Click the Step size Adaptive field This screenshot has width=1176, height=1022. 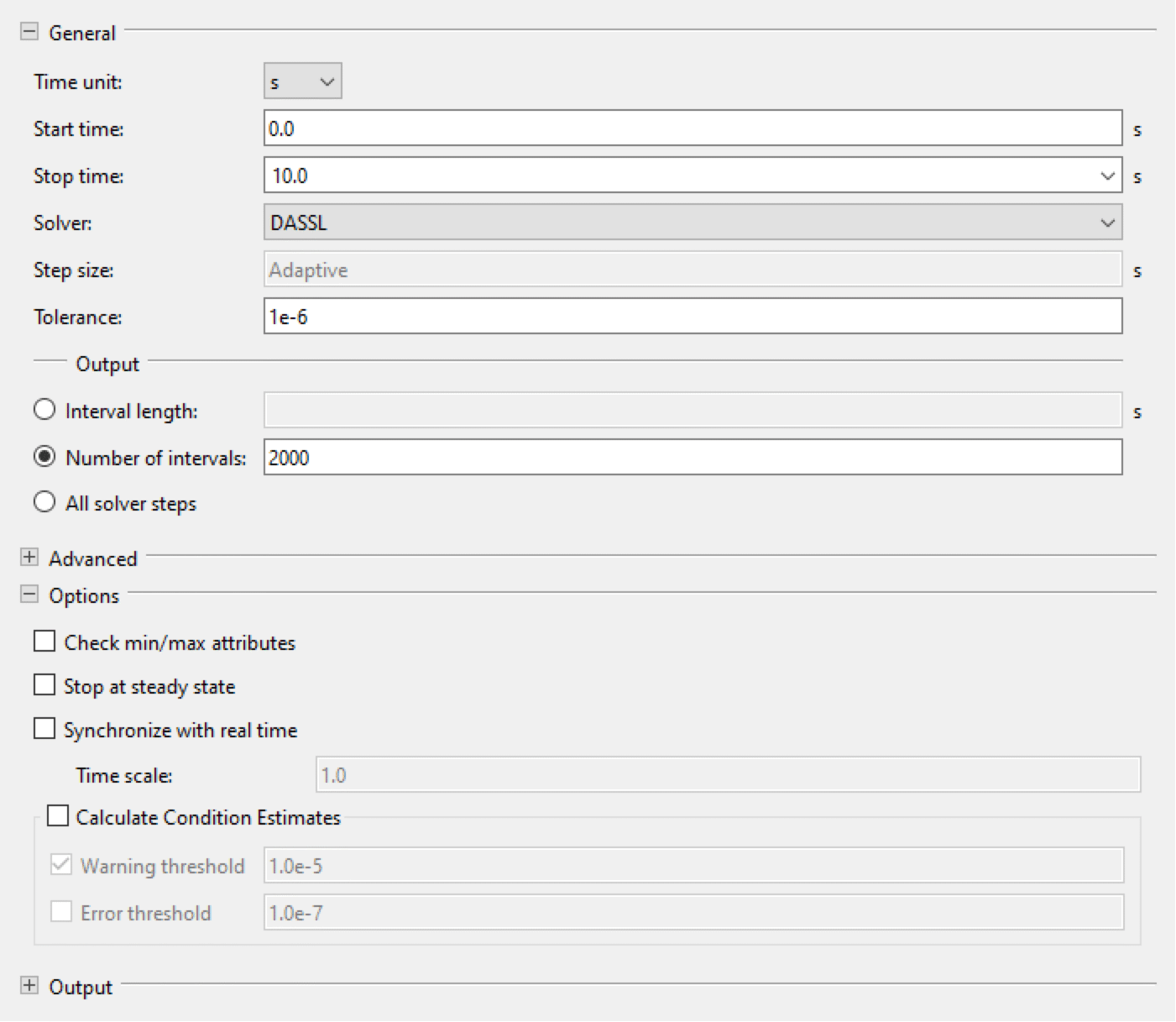(693, 270)
